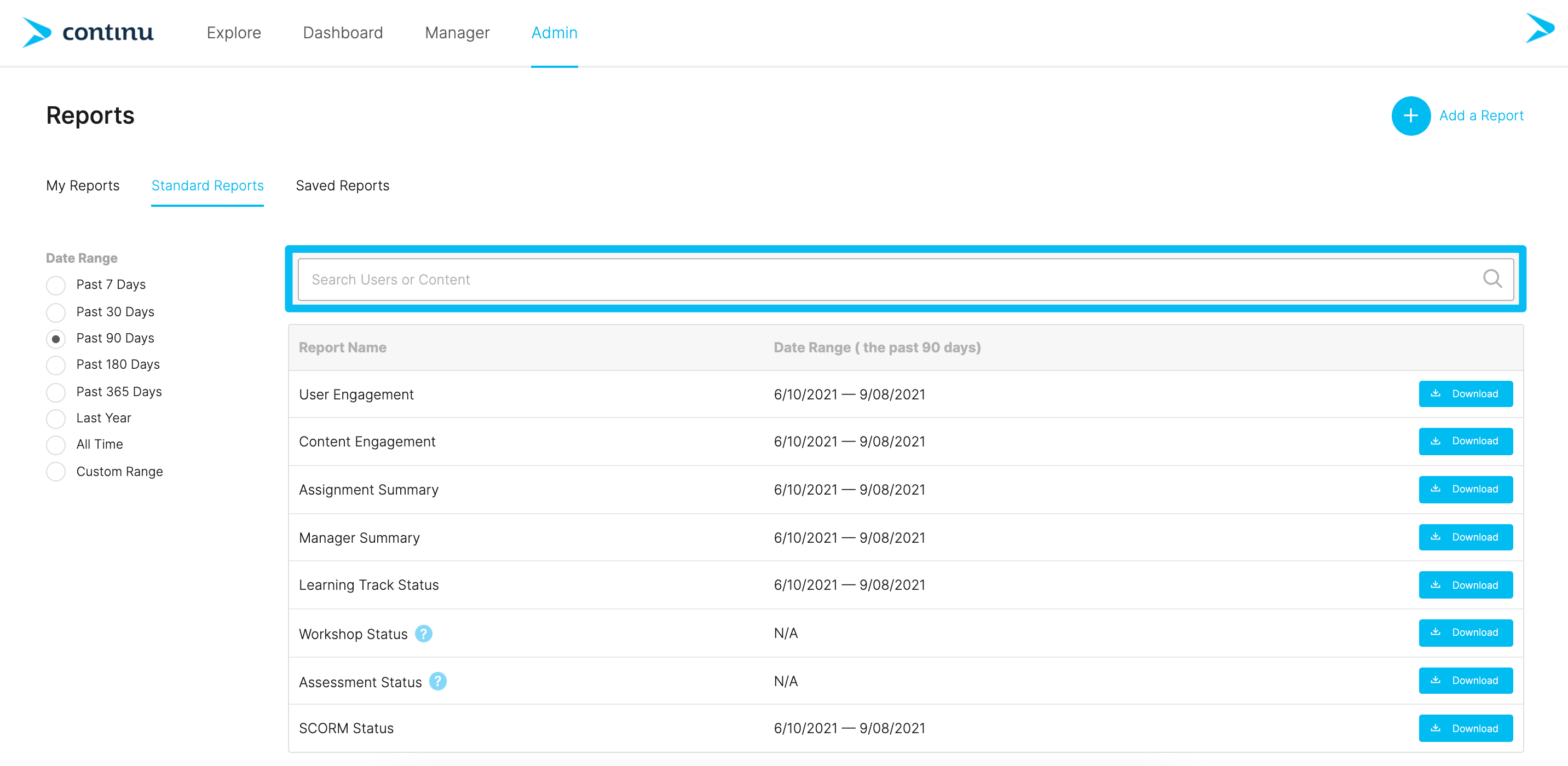Open the Assessment Status help icon
Viewport: 1568px width, 766px height.
(437, 681)
